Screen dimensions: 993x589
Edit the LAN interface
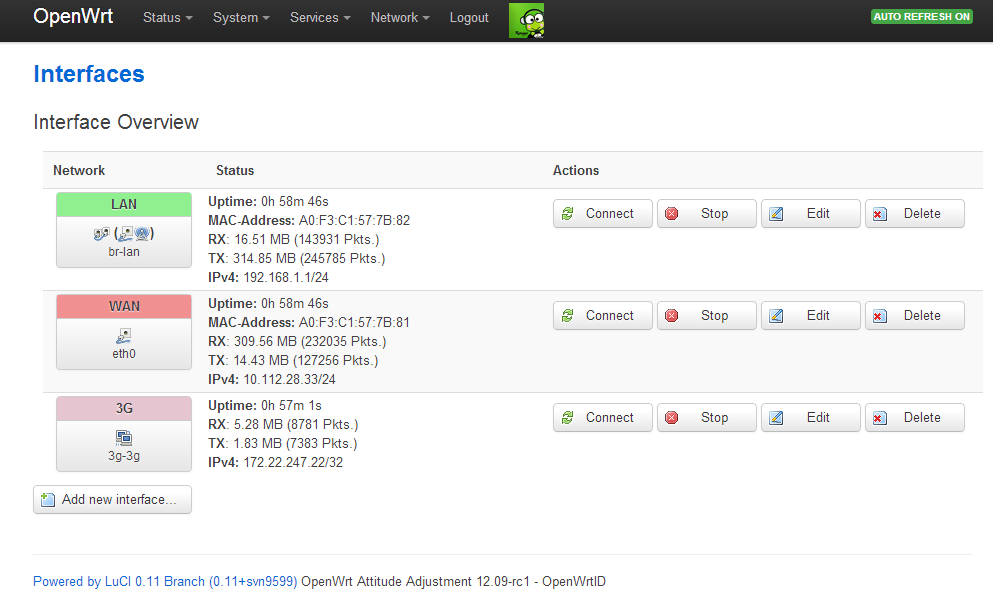811,214
